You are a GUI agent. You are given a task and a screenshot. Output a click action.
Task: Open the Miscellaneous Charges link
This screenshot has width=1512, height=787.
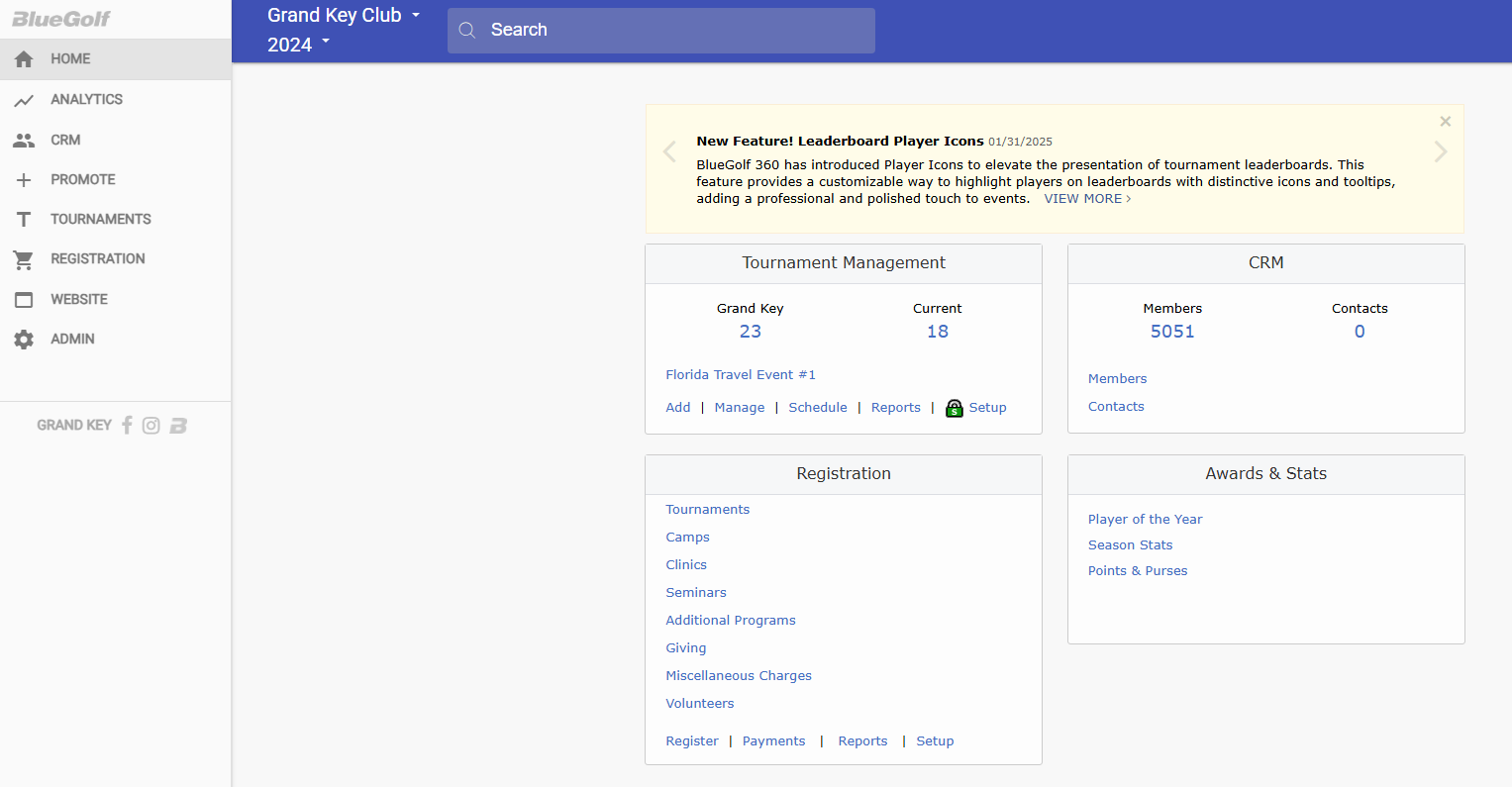tap(739, 676)
